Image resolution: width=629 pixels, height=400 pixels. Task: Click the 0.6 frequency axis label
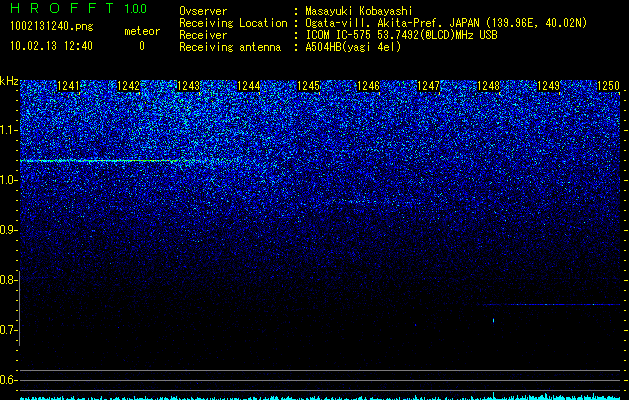pos(8,380)
